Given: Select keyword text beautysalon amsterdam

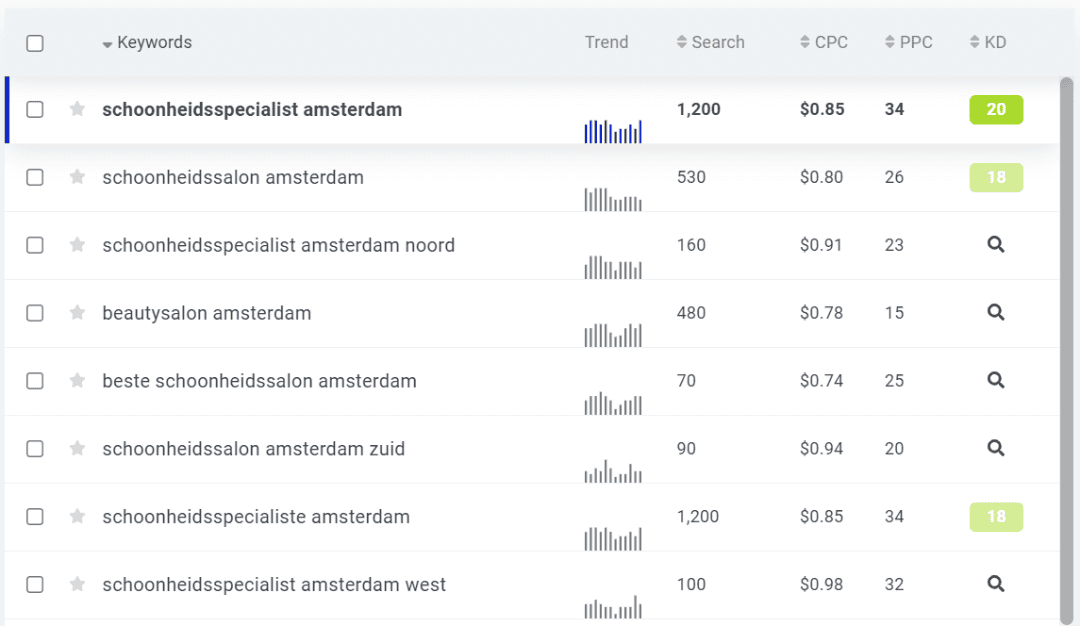Looking at the screenshot, I should pos(207,313).
